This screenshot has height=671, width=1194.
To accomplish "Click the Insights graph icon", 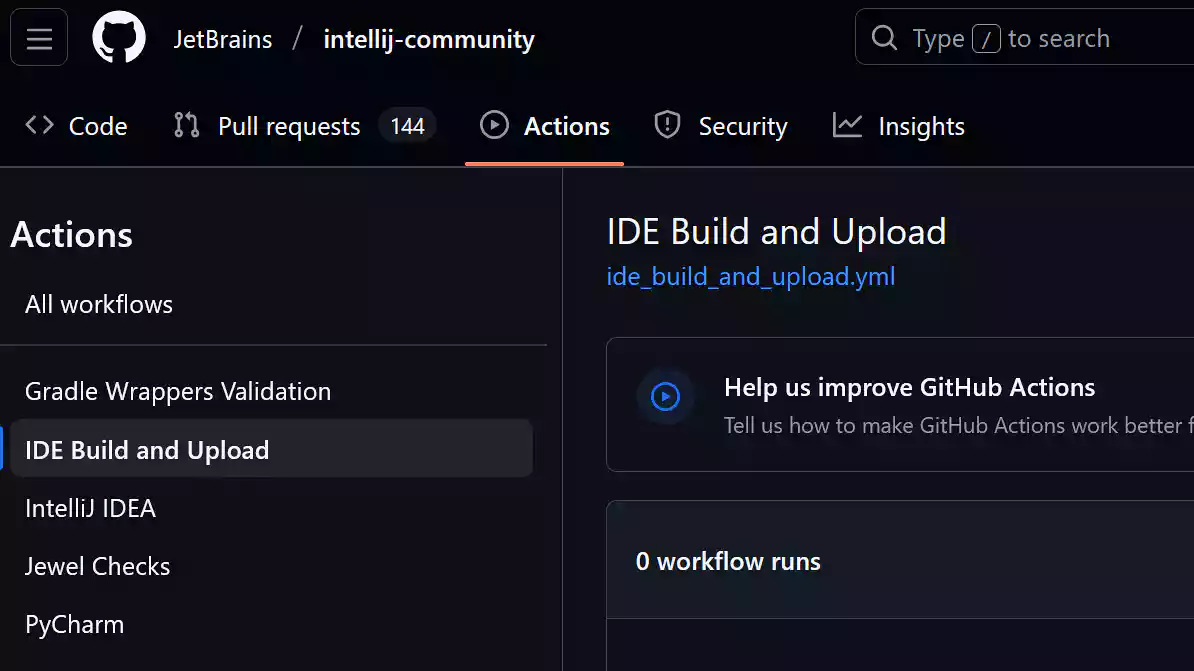I will [x=847, y=126].
